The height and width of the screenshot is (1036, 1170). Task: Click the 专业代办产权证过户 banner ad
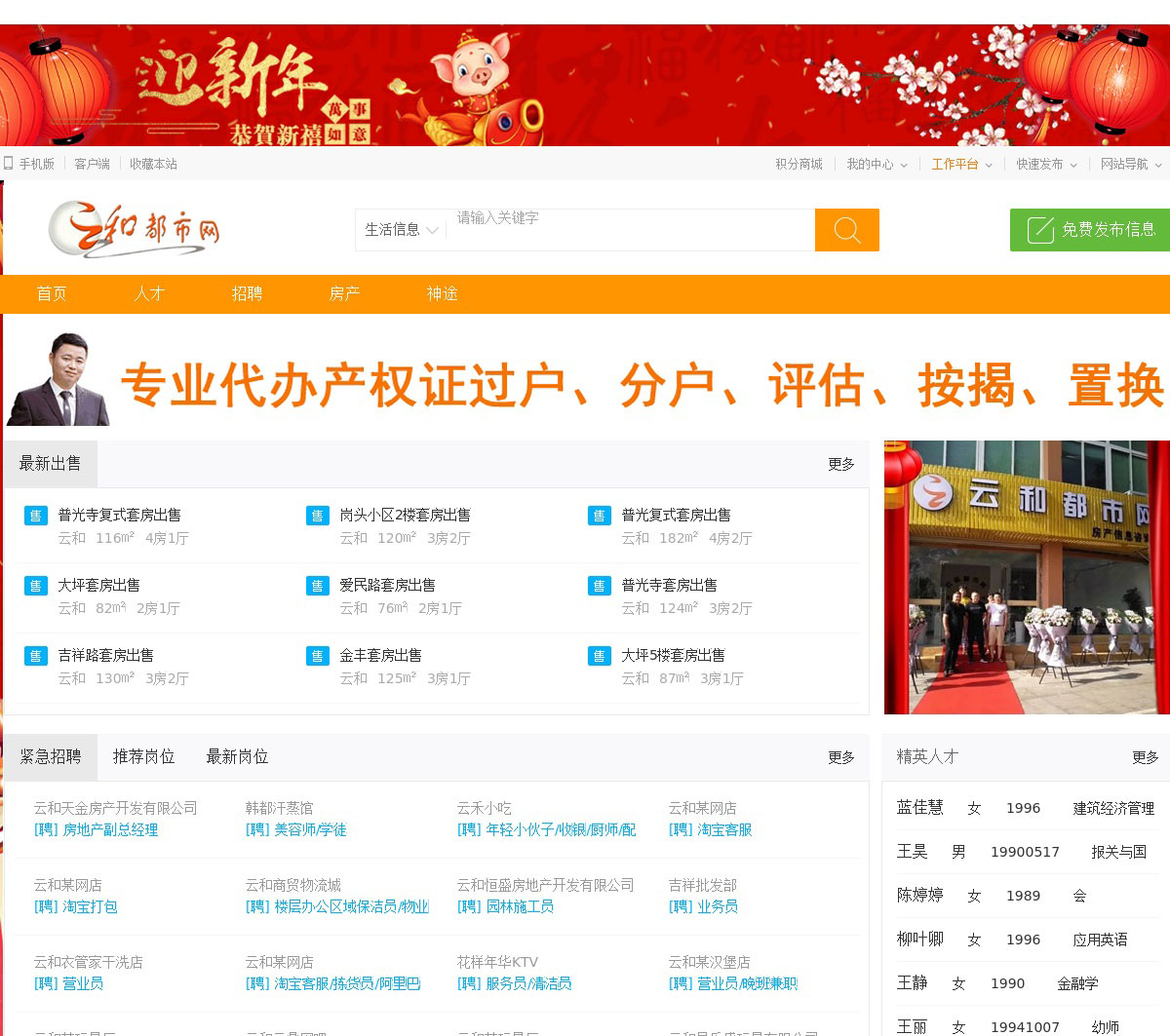pos(585,378)
